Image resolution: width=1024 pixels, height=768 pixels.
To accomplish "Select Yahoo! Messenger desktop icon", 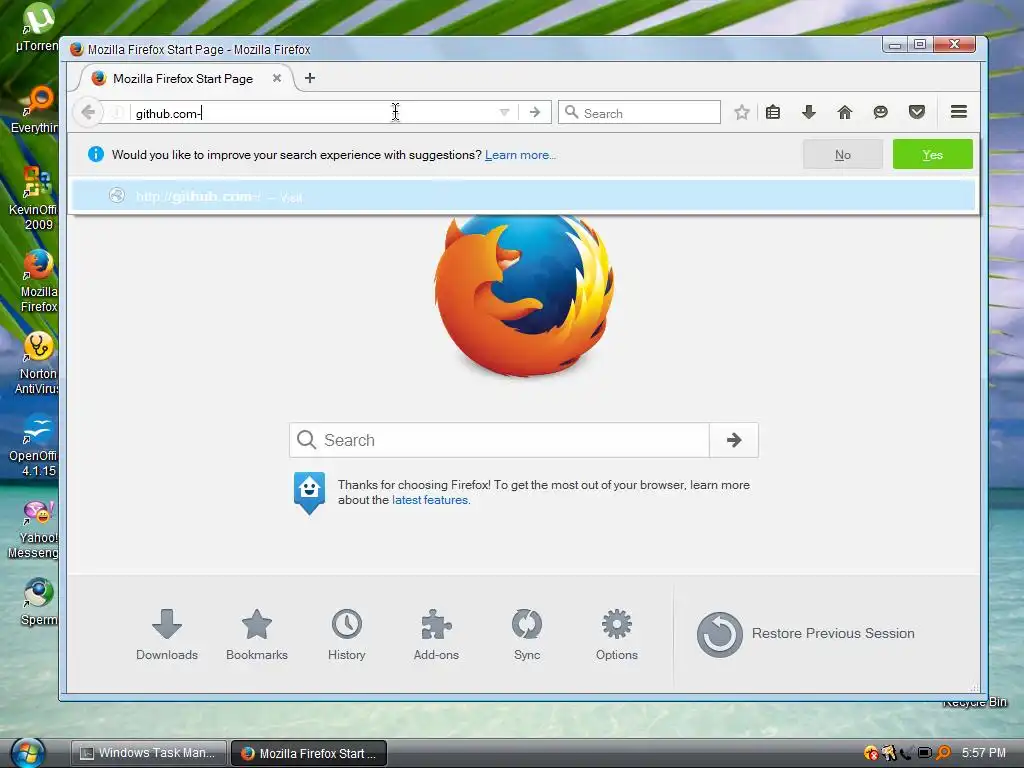I will point(34,528).
